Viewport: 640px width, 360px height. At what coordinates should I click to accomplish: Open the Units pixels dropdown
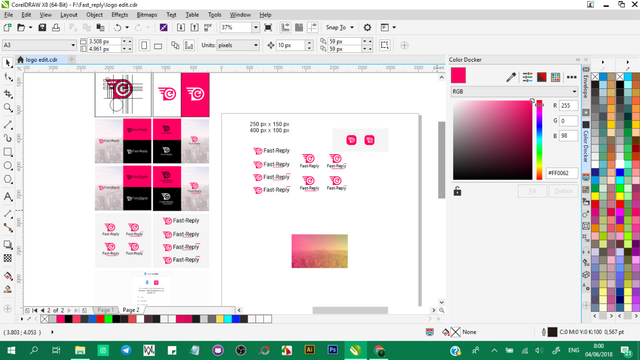pos(238,45)
